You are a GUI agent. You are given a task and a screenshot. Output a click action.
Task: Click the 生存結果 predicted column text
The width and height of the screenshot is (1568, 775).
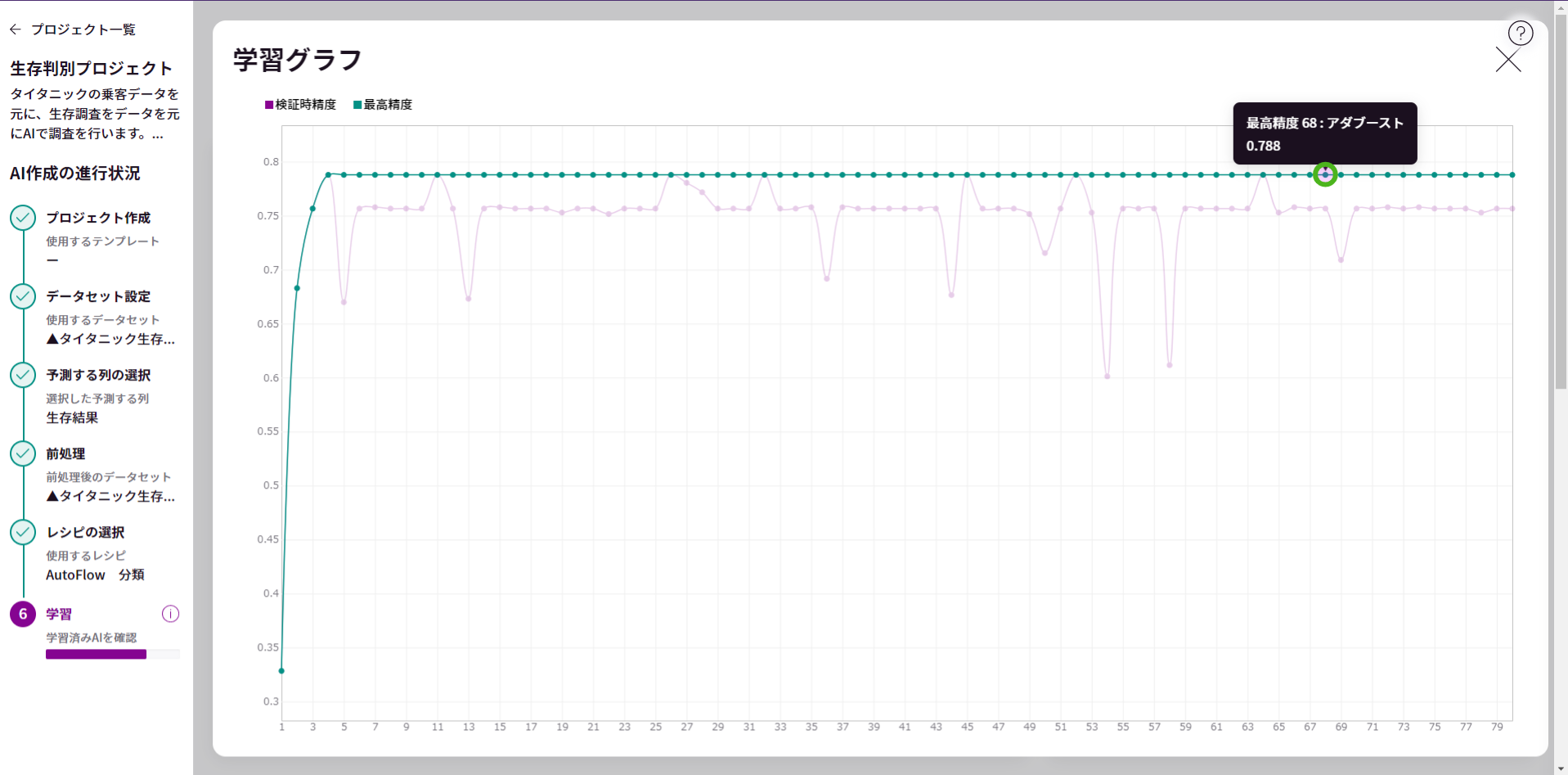[72, 417]
